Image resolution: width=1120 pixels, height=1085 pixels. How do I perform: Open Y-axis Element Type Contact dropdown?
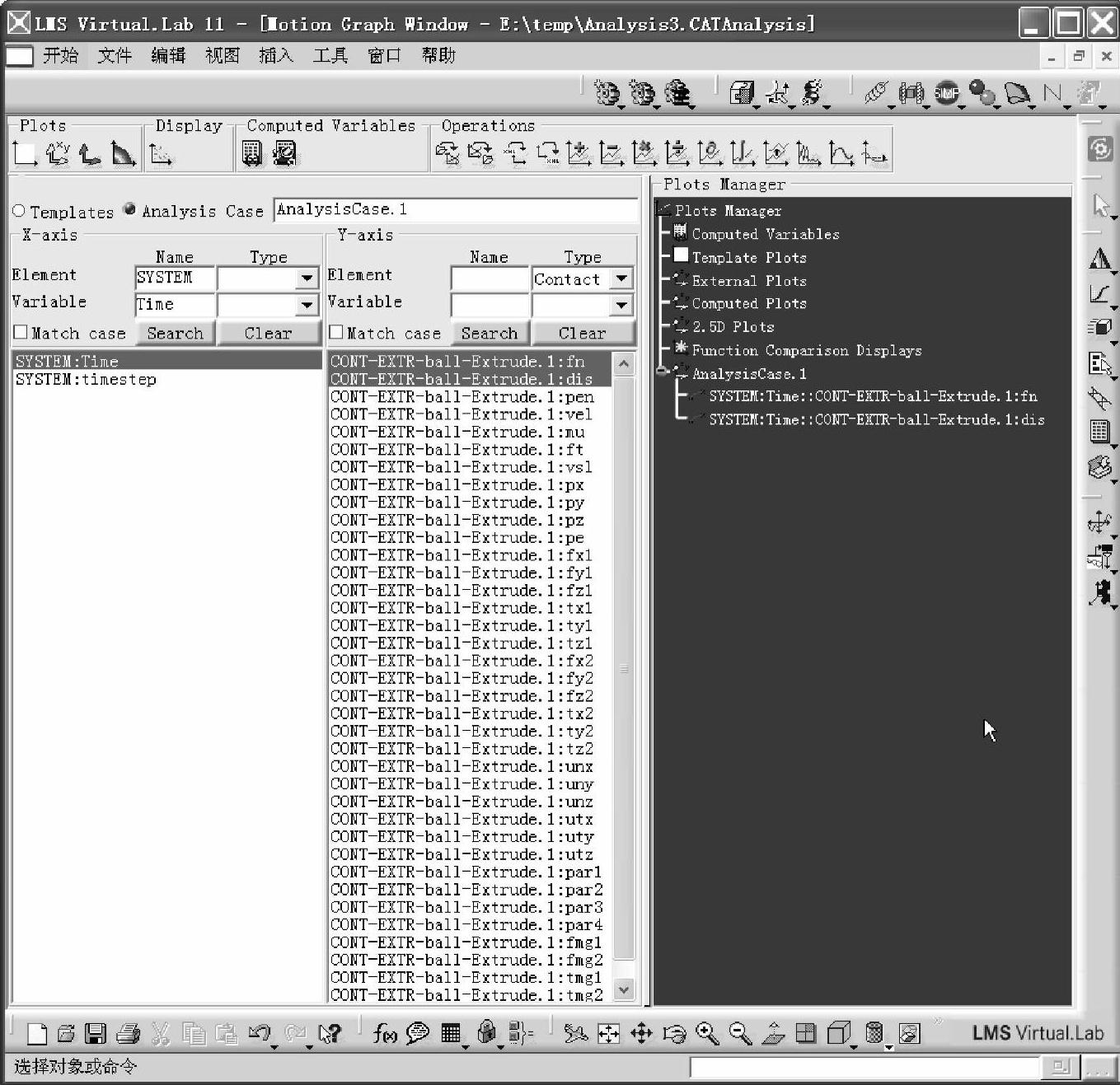click(621, 278)
